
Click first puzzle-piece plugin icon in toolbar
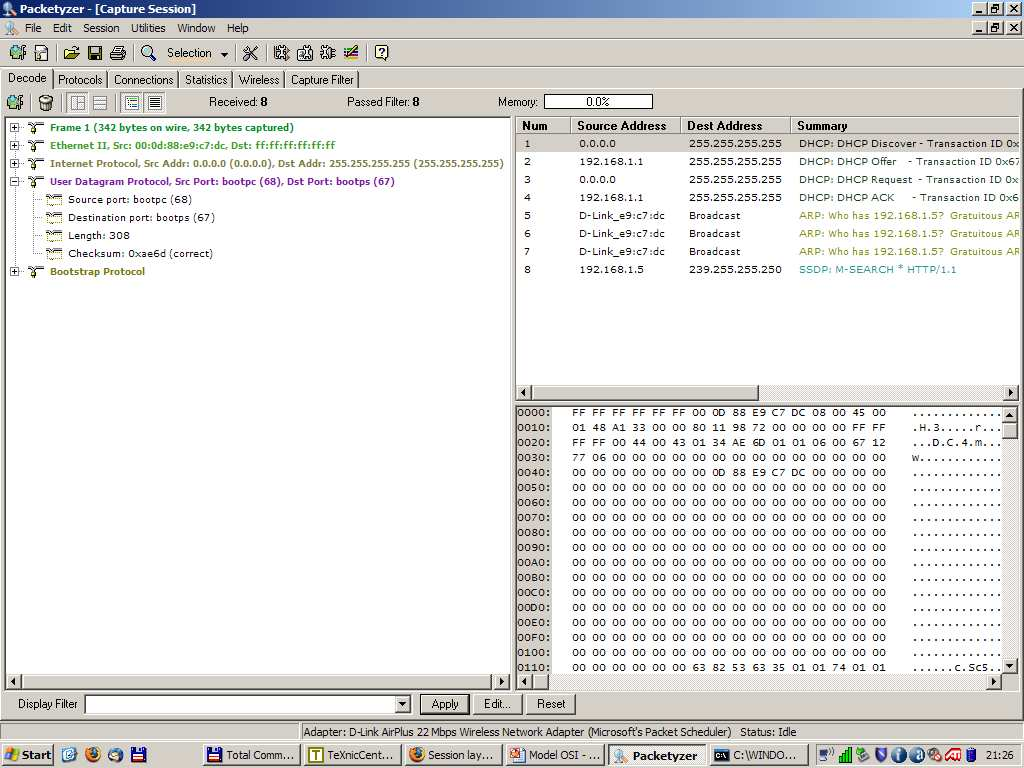[281, 53]
